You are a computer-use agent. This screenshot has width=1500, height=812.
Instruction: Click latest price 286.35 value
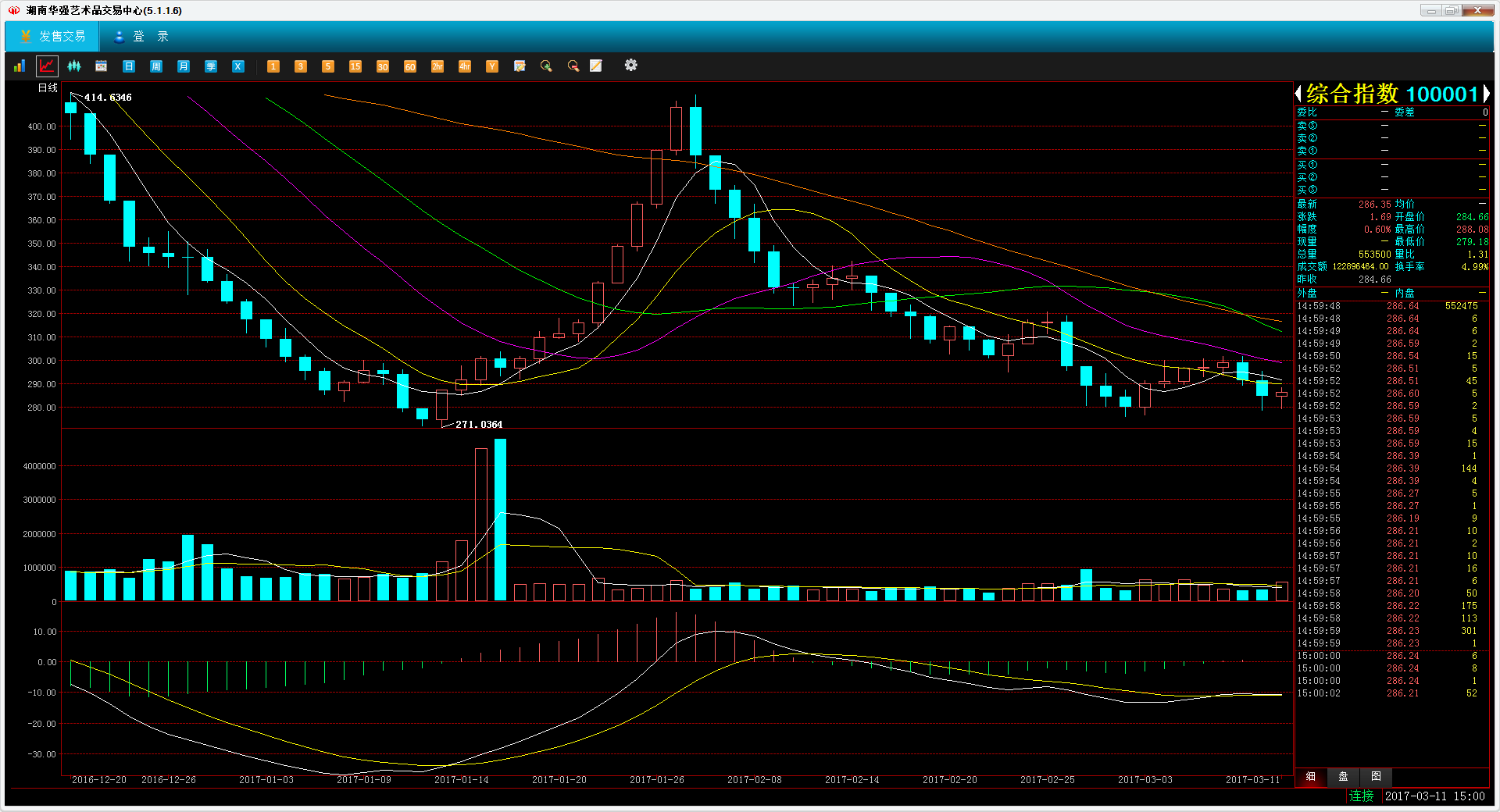(1374, 205)
